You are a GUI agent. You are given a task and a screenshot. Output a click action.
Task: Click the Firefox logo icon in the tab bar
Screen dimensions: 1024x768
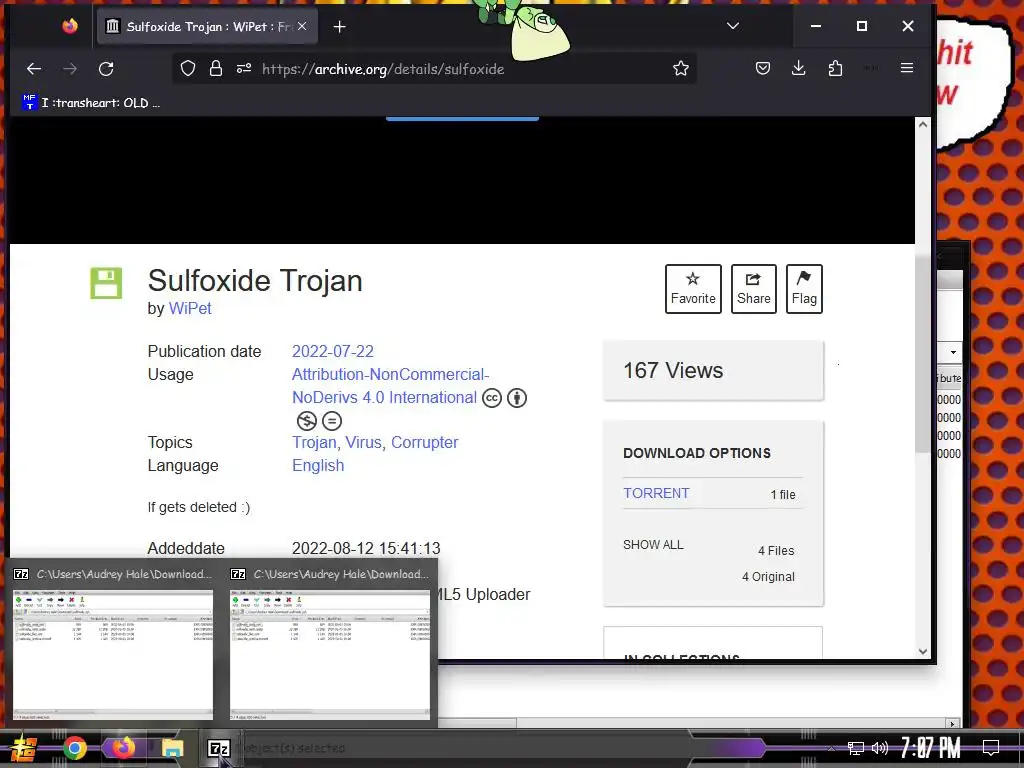(70, 26)
